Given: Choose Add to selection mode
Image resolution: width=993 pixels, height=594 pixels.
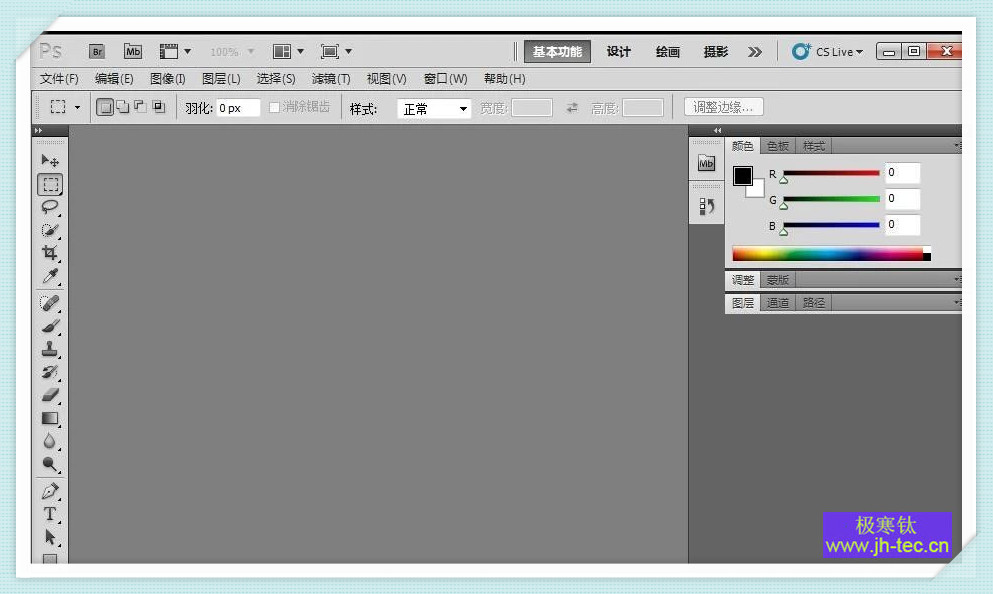Looking at the screenshot, I should 122,107.
